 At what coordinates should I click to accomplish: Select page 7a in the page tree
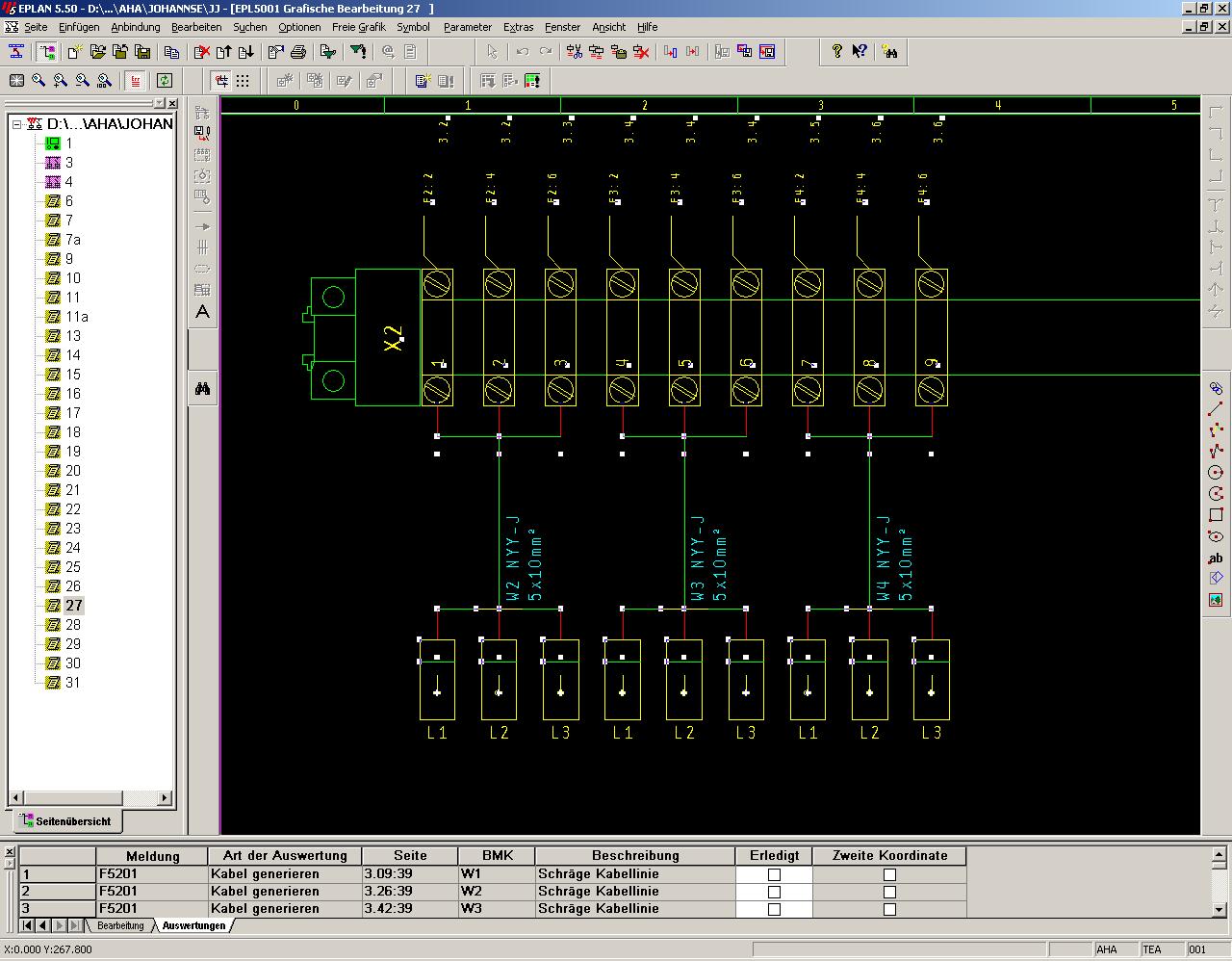pyautogui.click(x=72, y=240)
